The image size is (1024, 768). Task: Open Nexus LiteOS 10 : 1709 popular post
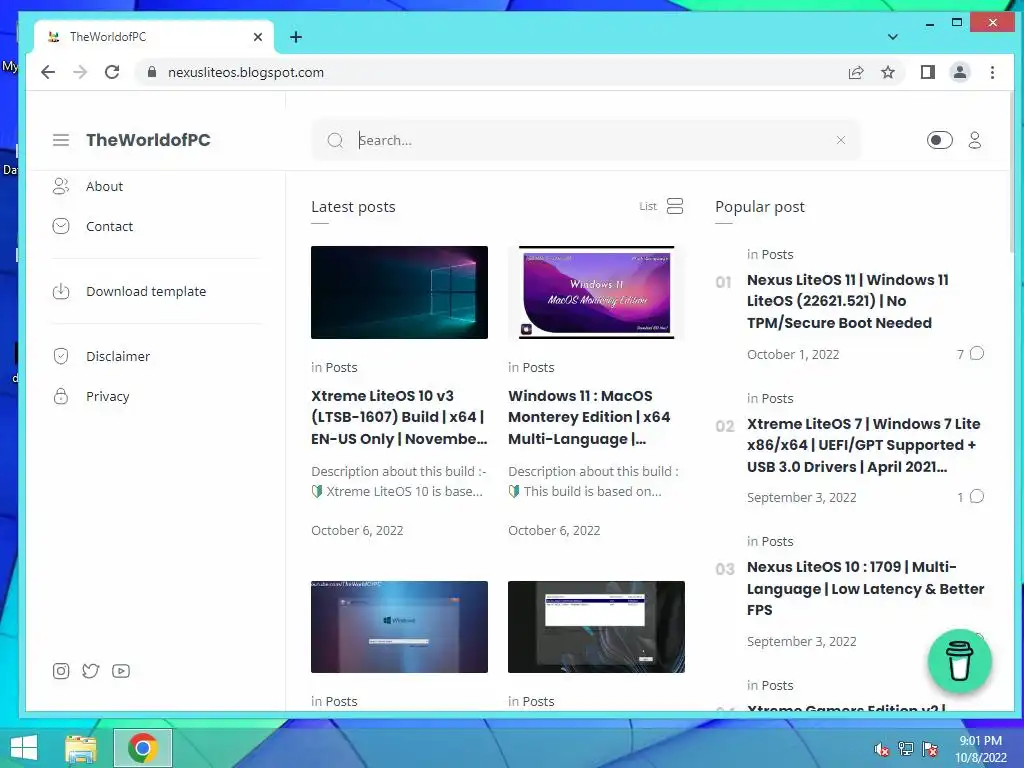(x=865, y=588)
